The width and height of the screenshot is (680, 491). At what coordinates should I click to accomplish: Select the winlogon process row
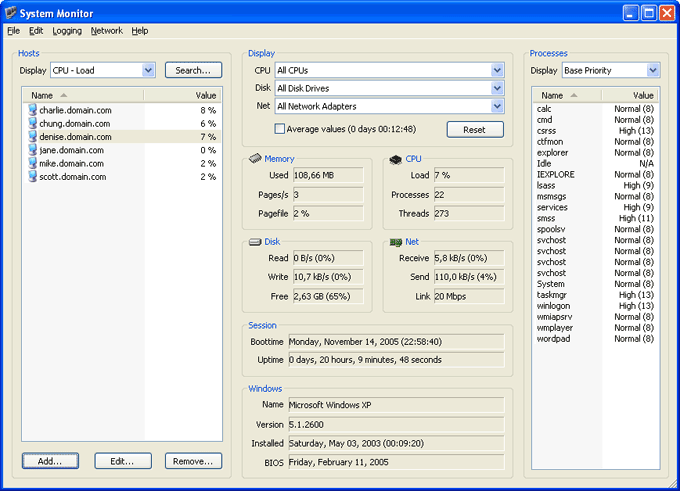(595, 306)
